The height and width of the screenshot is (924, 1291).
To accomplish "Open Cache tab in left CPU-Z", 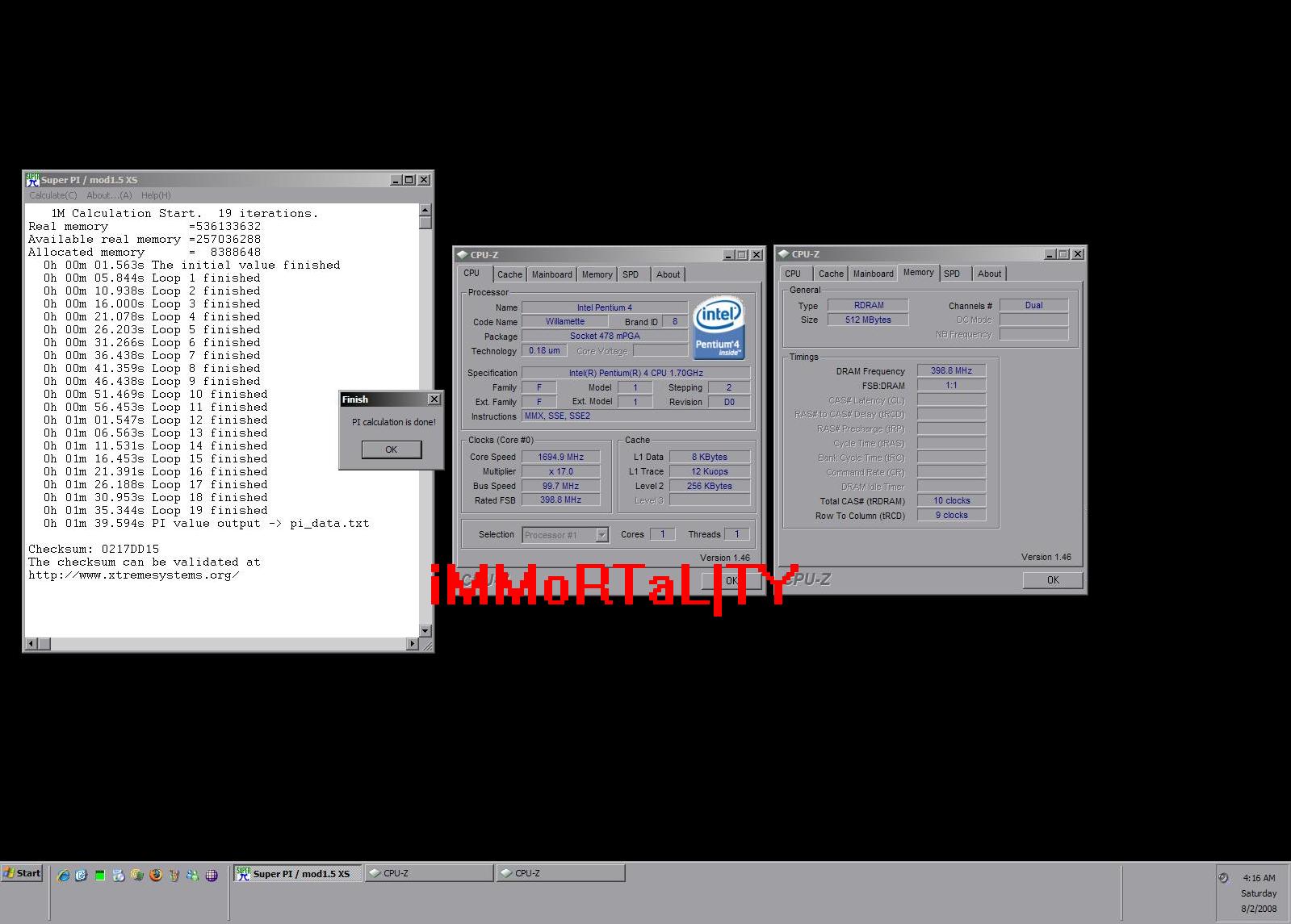I will point(509,274).
